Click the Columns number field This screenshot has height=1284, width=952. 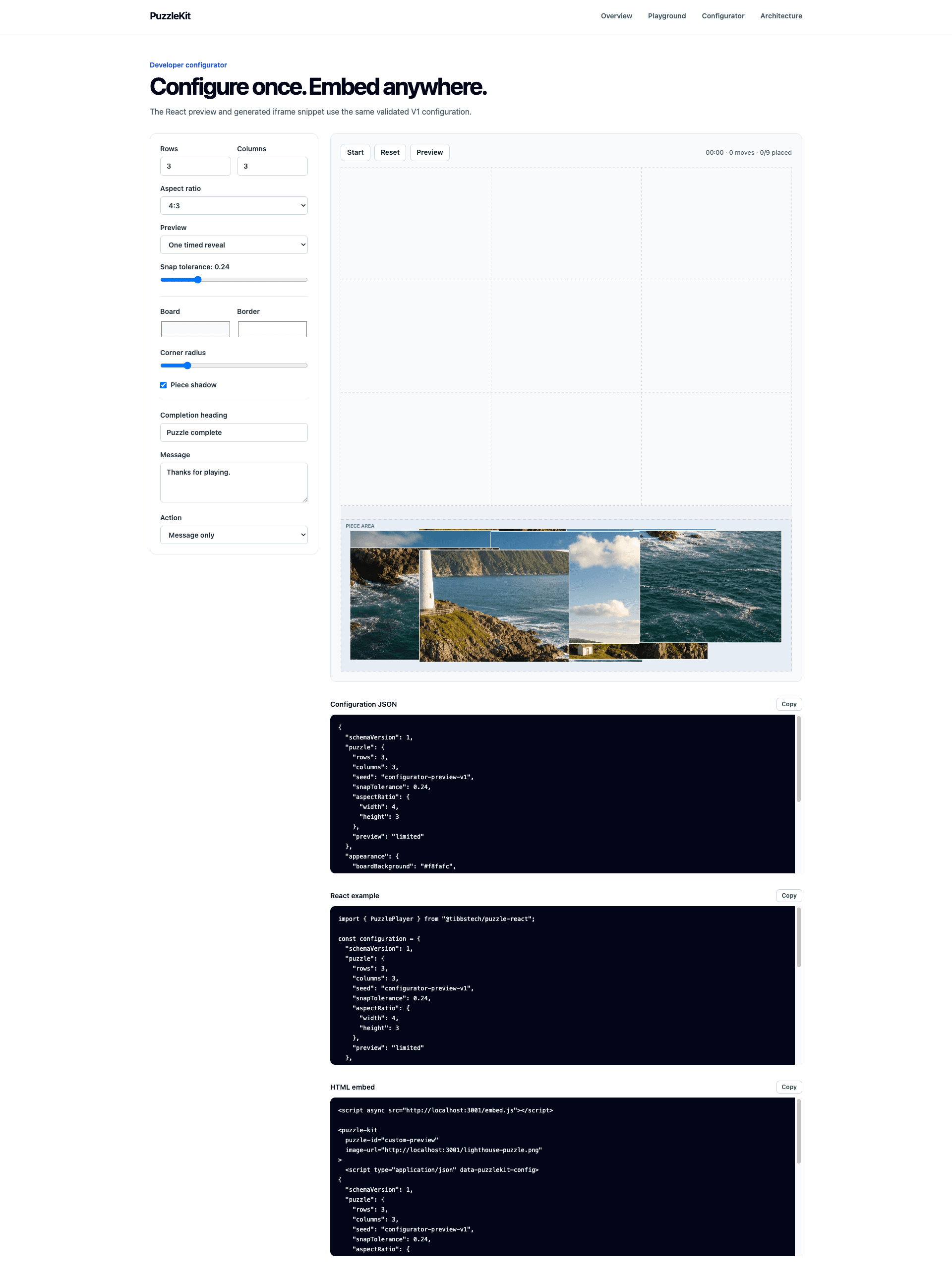click(272, 166)
